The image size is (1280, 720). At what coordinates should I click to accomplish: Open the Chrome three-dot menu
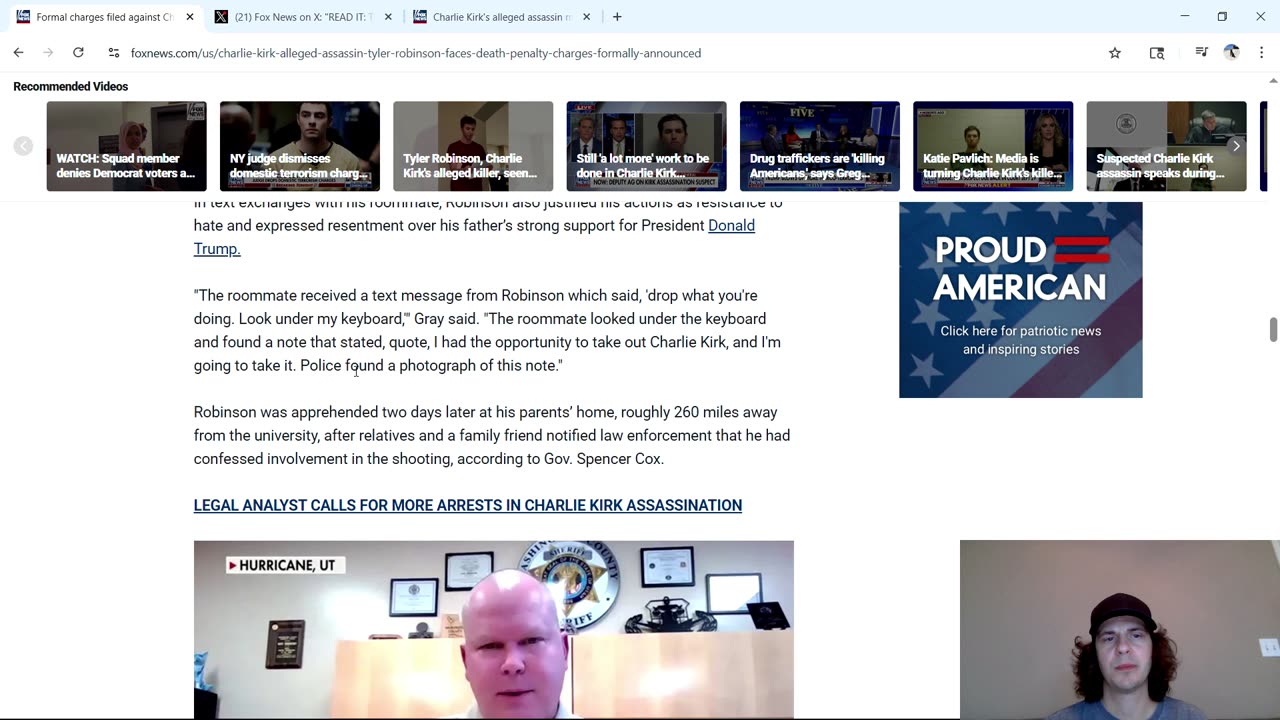(1261, 53)
